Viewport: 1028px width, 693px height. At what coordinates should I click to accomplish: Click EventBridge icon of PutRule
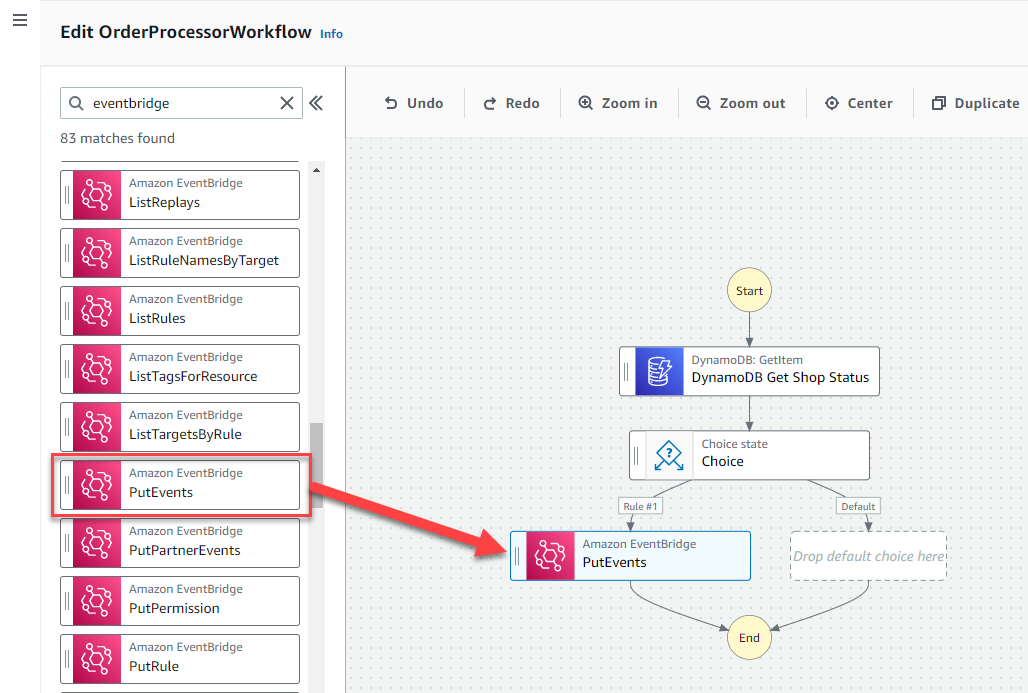coord(97,659)
